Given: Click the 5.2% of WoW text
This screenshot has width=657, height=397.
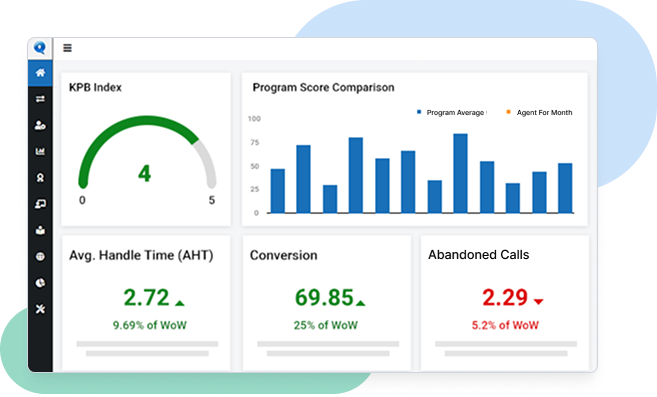Looking at the screenshot, I should click(505, 325).
